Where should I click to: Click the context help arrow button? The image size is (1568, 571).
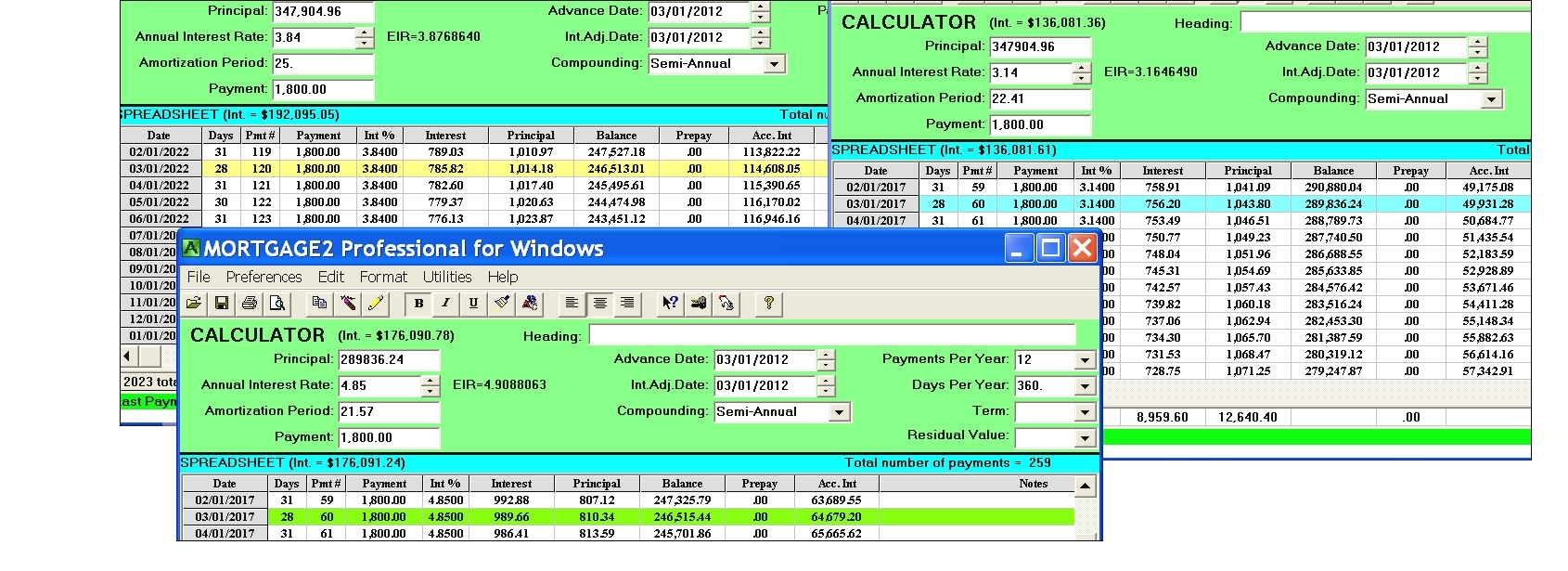pyautogui.click(x=670, y=303)
